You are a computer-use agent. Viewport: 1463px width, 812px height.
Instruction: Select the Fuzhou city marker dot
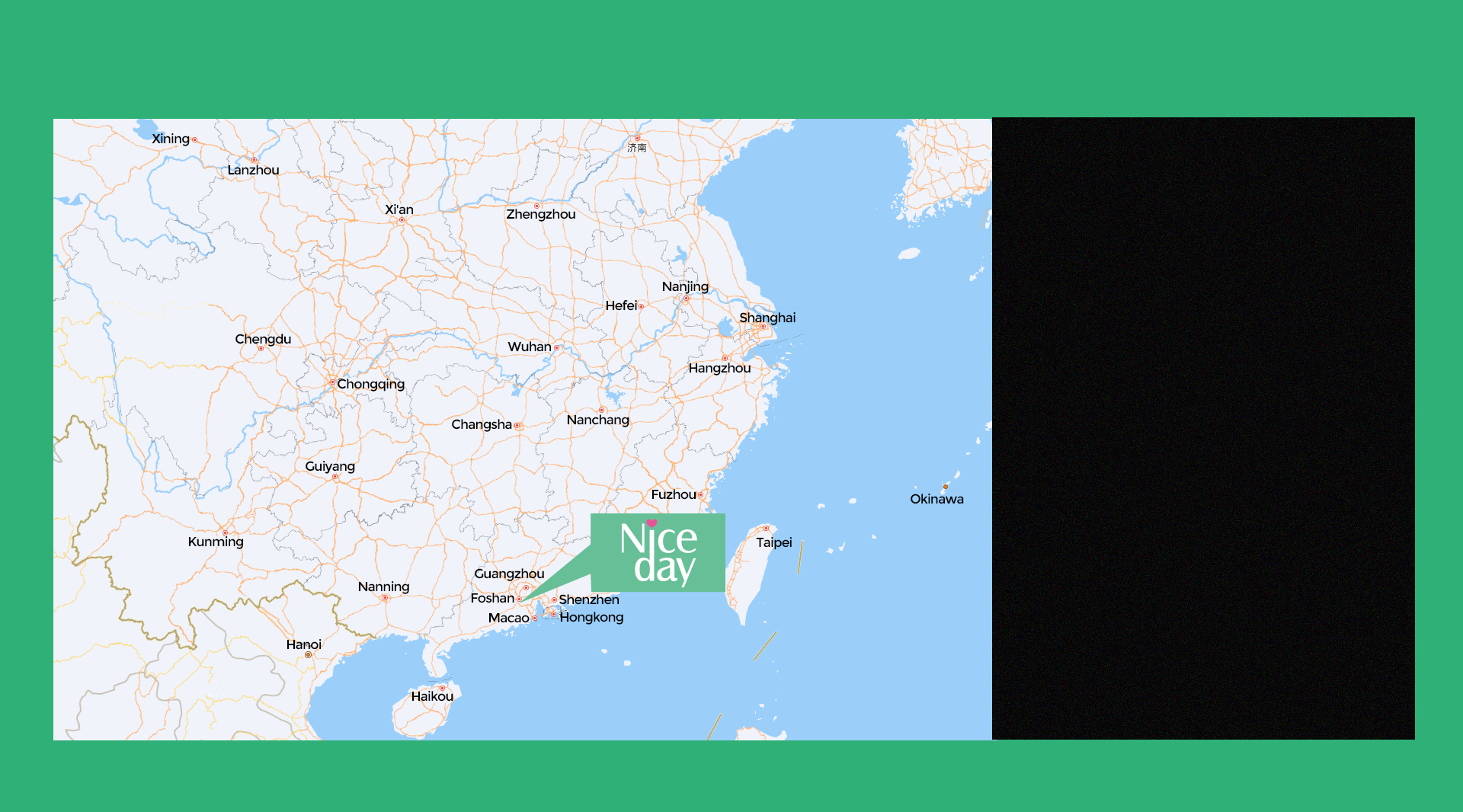pyautogui.click(x=701, y=495)
